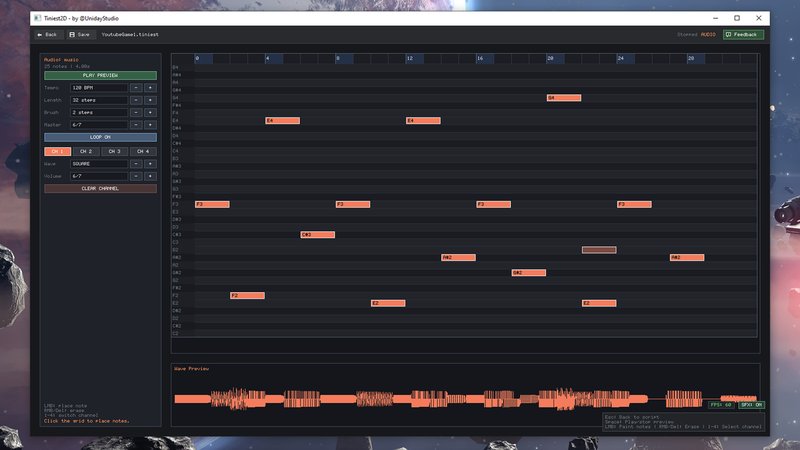Viewport: 800px width, 450px height.
Task: Click the Master field showing 6/7
Action: pyautogui.click(x=99, y=124)
